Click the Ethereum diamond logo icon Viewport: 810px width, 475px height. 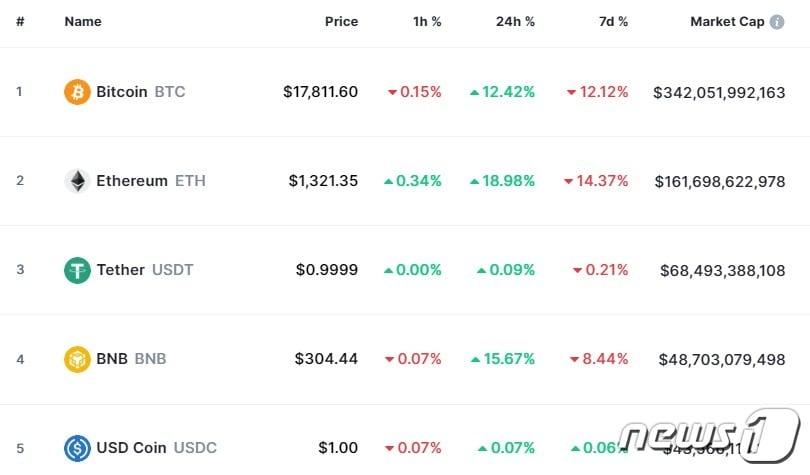click(77, 181)
